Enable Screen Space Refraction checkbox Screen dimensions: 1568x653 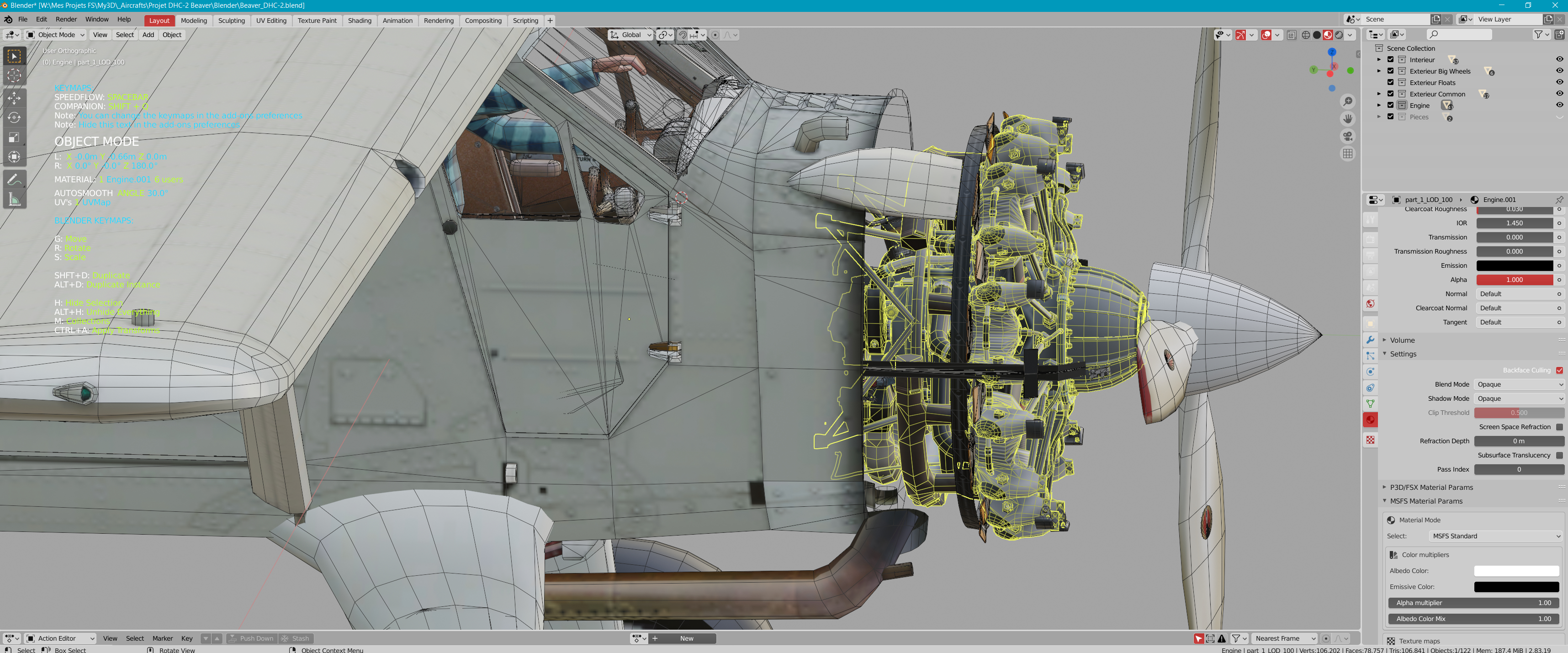coord(1559,427)
